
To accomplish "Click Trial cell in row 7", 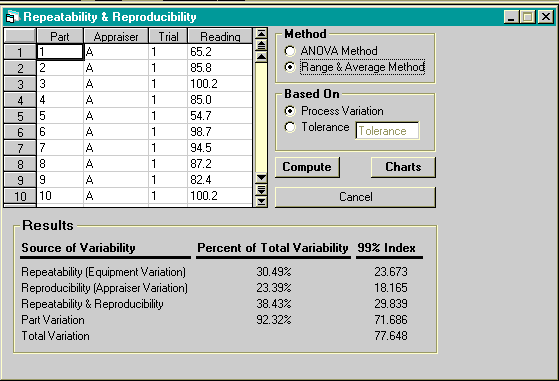I will coord(168,148).
